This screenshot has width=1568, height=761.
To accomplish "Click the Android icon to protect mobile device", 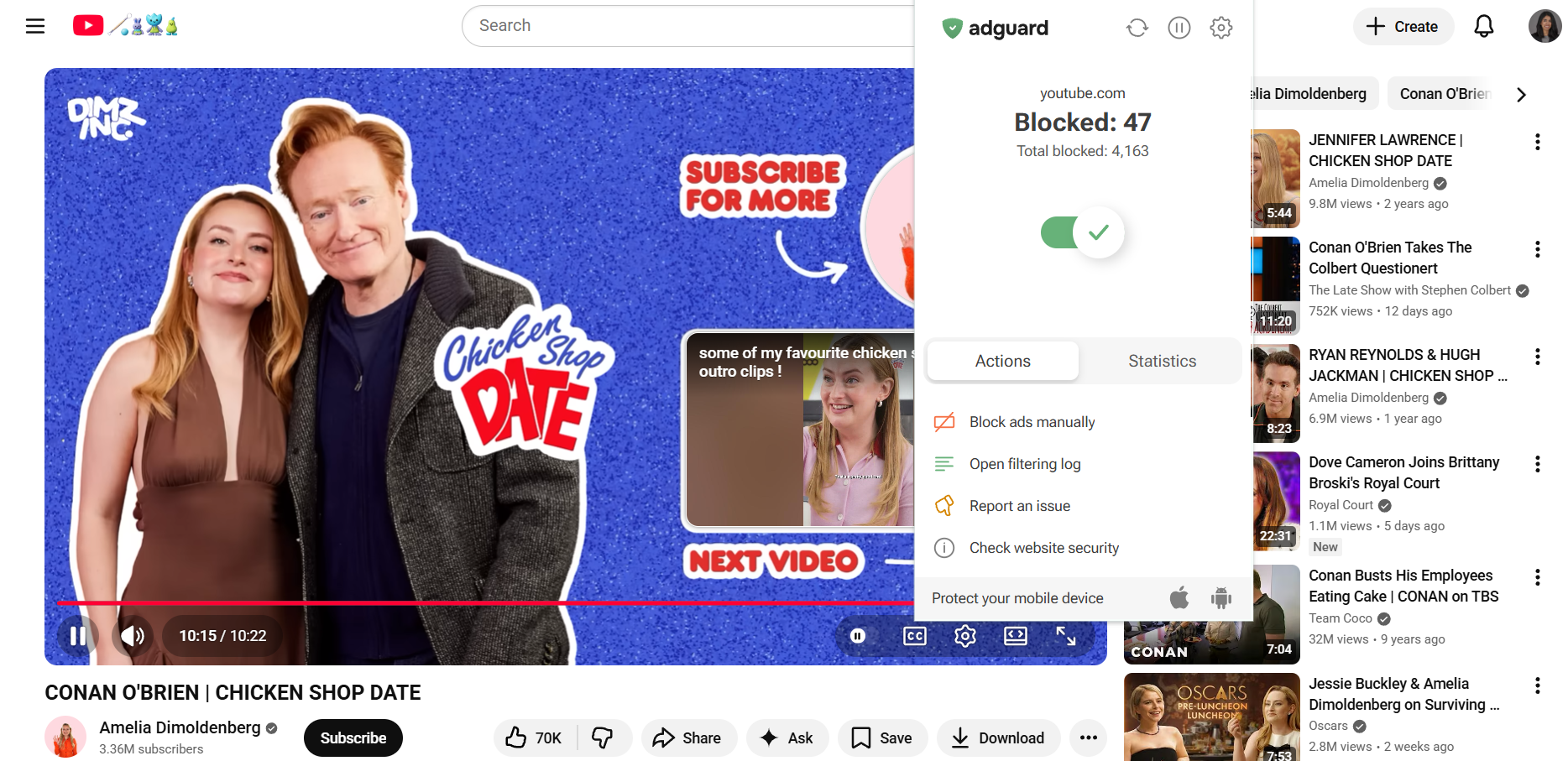I will point(1221,598).
